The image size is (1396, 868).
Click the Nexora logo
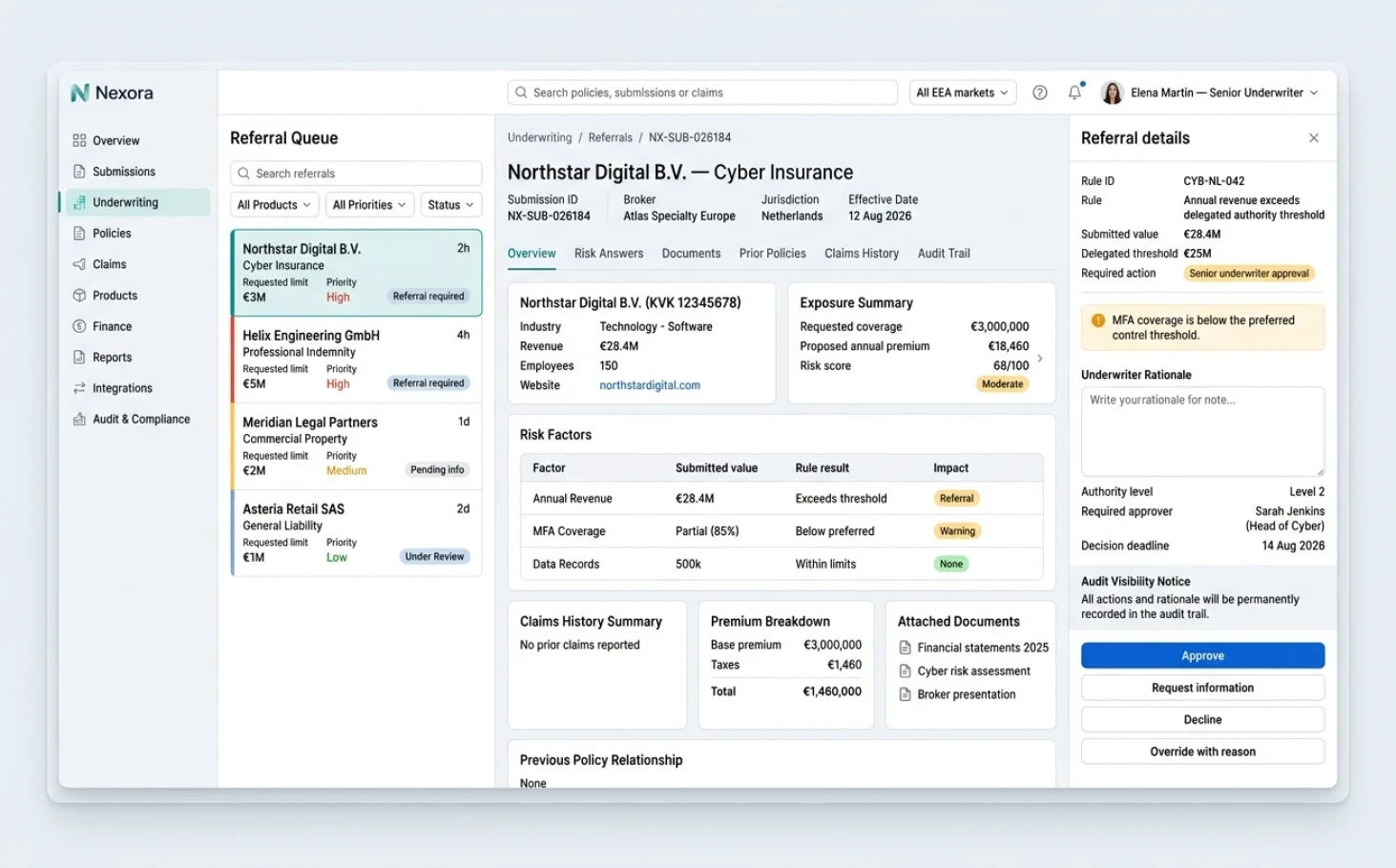click(112, 93)
